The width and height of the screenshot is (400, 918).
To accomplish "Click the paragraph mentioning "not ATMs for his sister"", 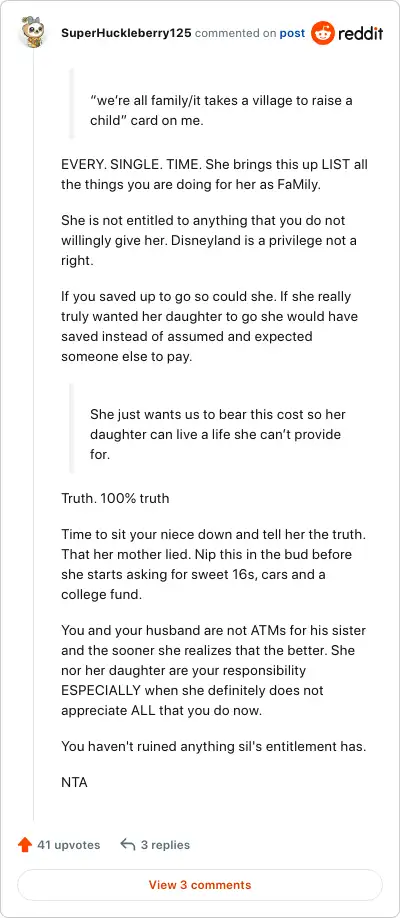I will [213, 670].
